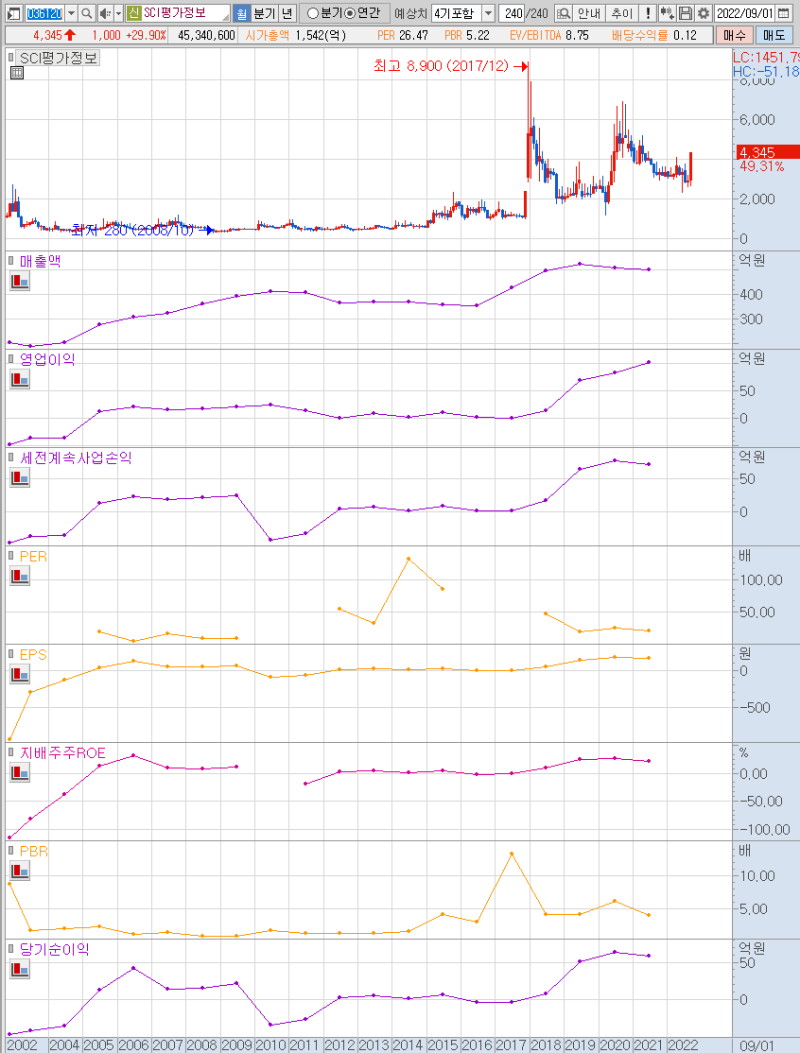
Task: Click the exclamation mark notice icon
Action: [647, 13]
